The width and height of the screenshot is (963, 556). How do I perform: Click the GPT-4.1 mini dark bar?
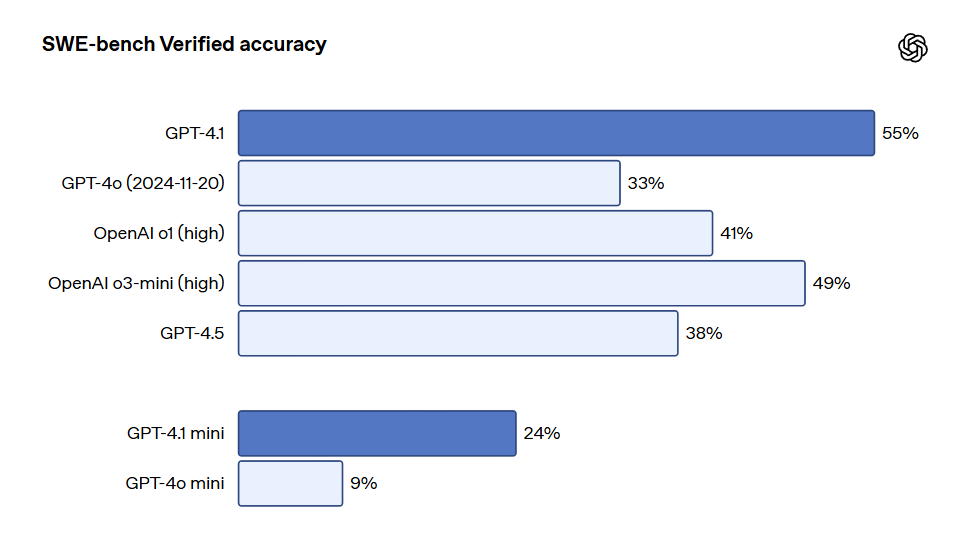click(377, 433)
